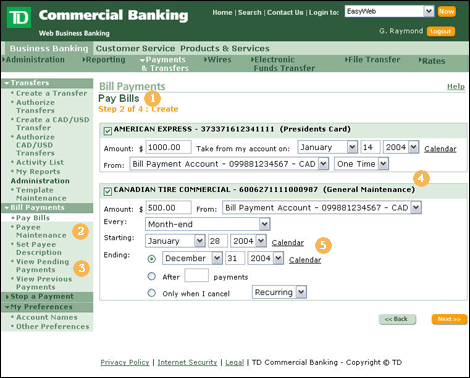The image size is (470, 378).
Task: Open Calendar link for Starting date
Action: pyautogui.click(x=288, y=242)
